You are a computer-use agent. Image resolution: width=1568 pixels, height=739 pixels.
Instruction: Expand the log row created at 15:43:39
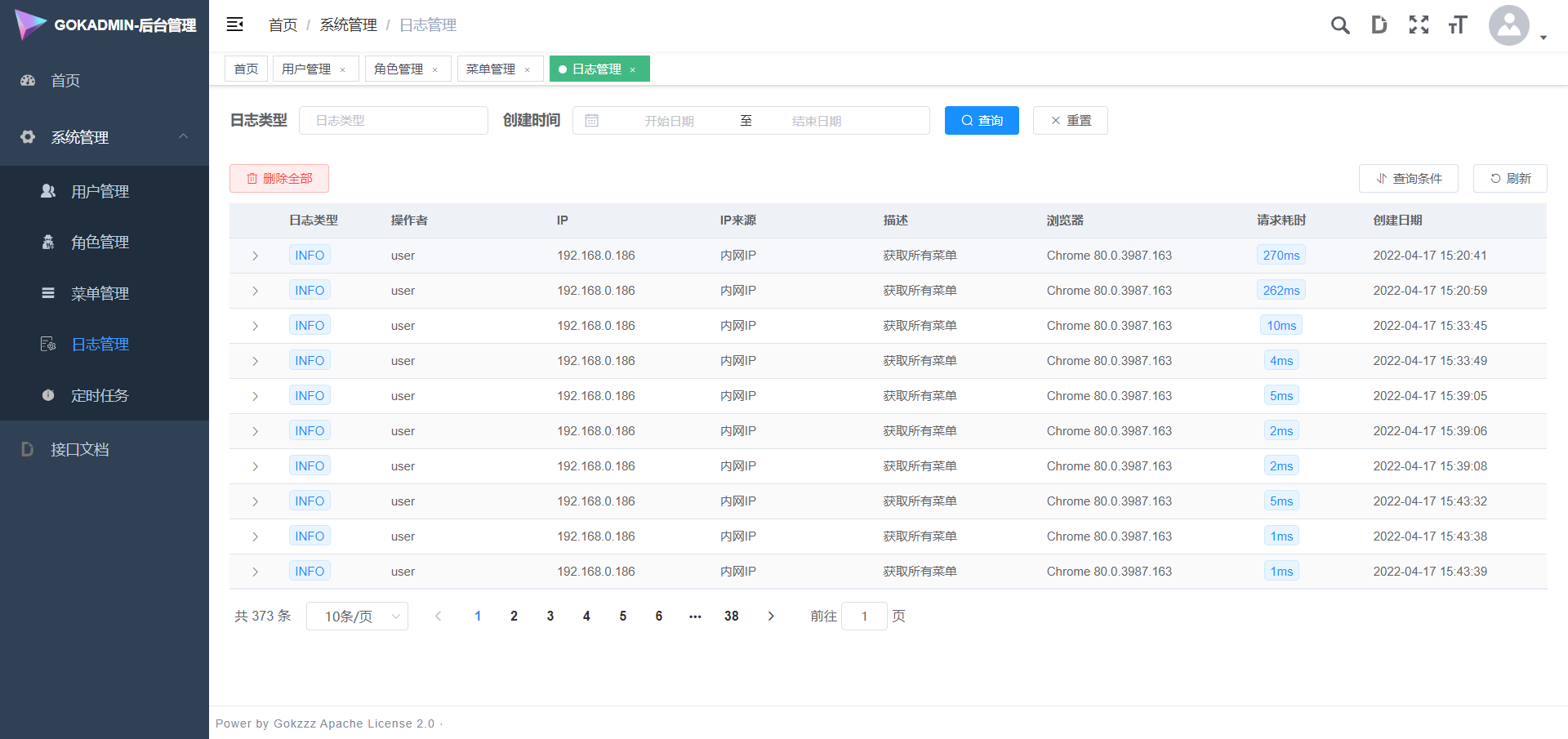pyautogui.click(x=255, y=572)
